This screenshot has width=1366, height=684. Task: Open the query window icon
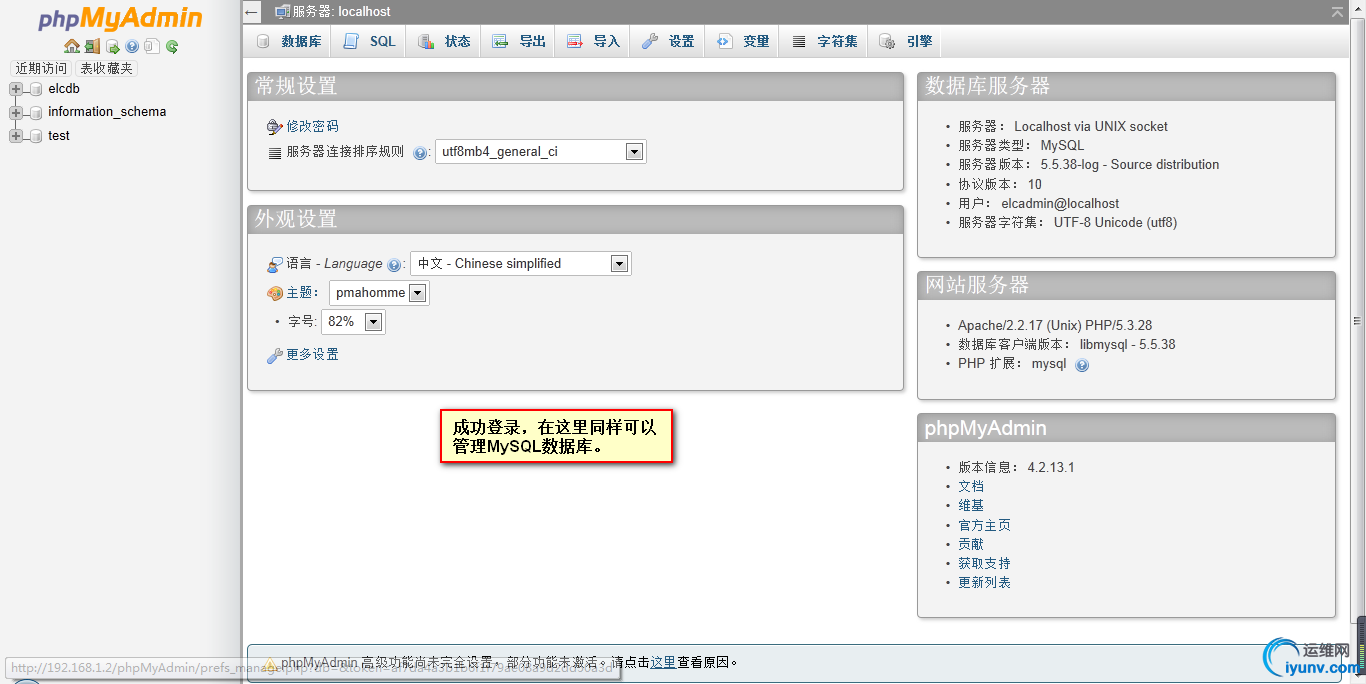113,46
